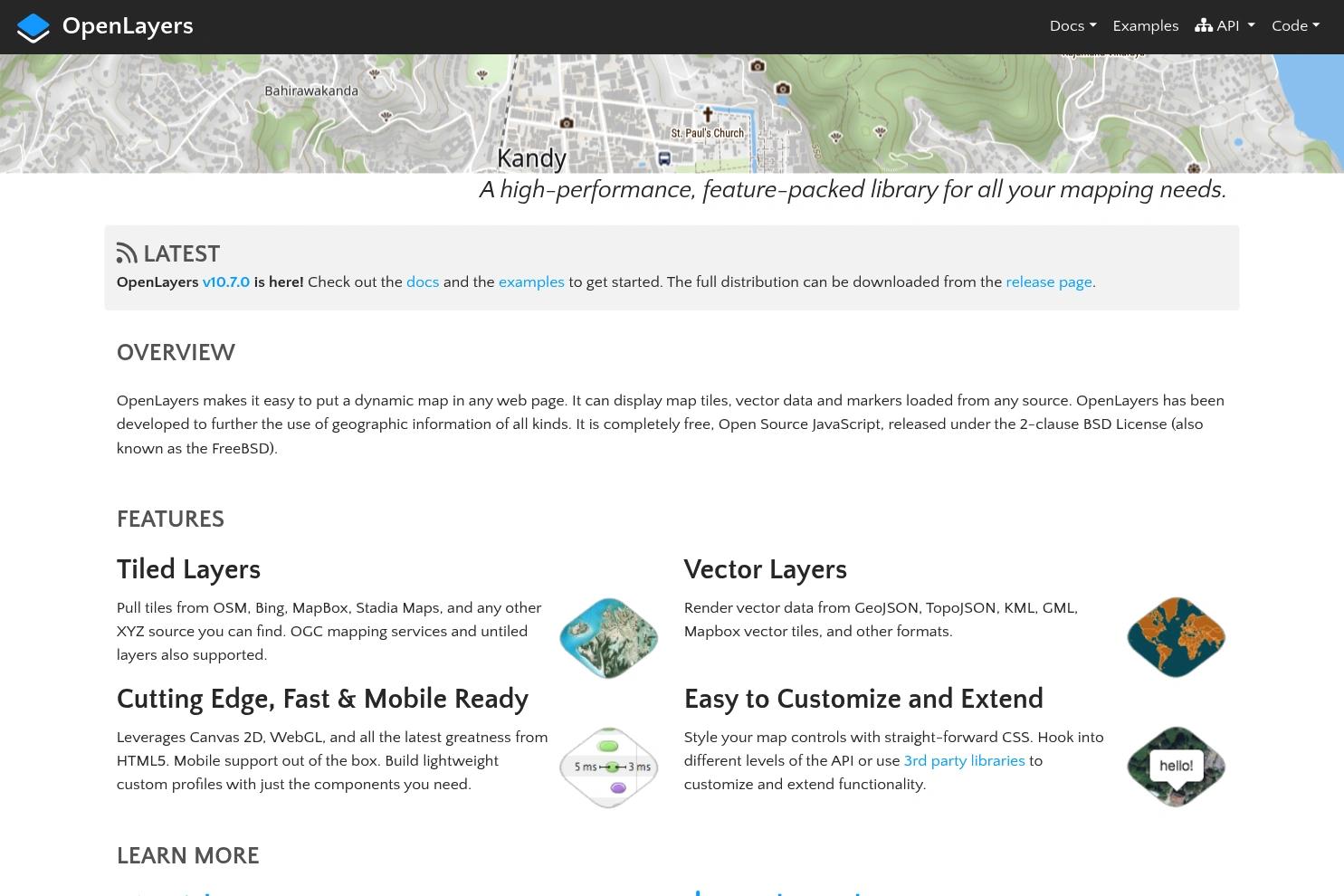Click the Kandy label on the map

tap(531, 158)
